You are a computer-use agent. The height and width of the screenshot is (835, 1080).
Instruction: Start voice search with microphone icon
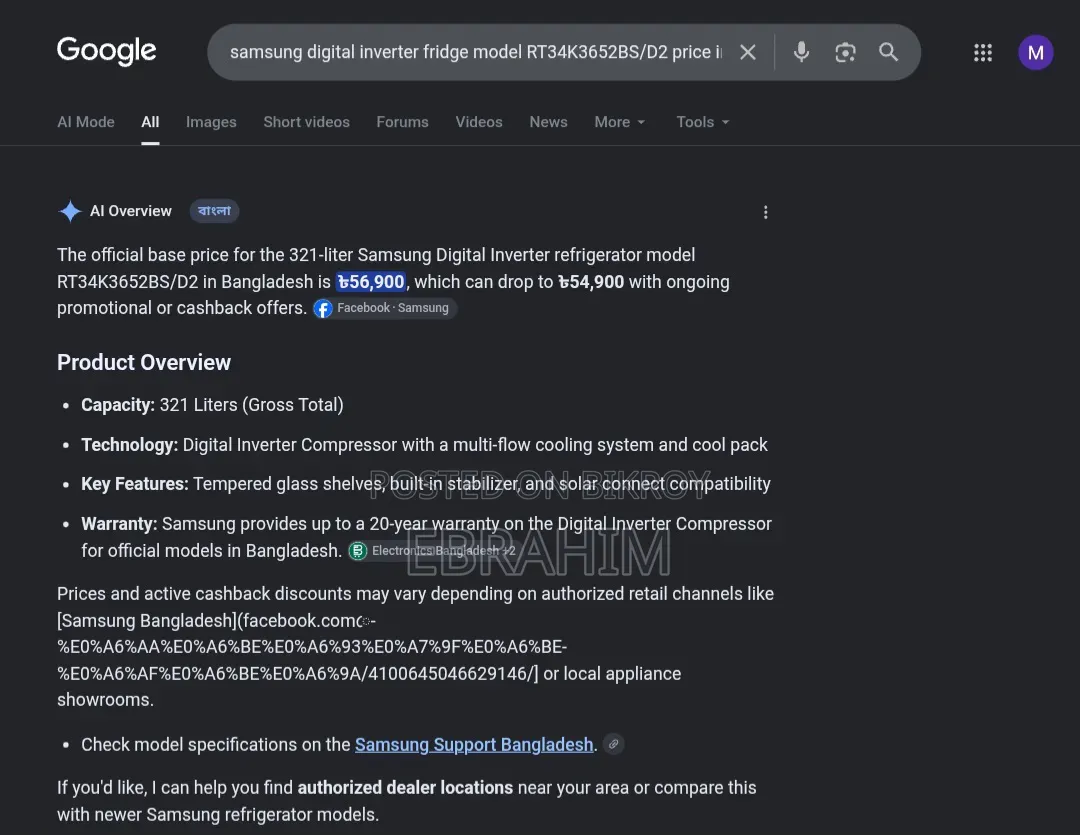coord(801,52)
